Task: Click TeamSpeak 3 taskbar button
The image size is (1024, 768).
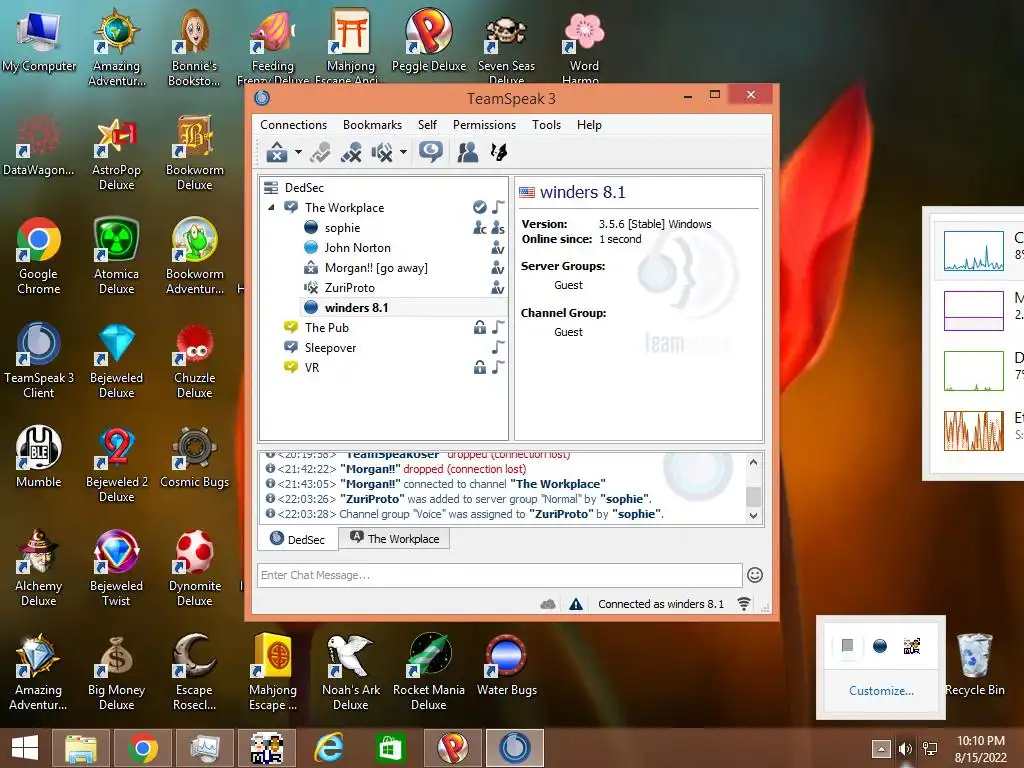Action: tap(515, 748)
